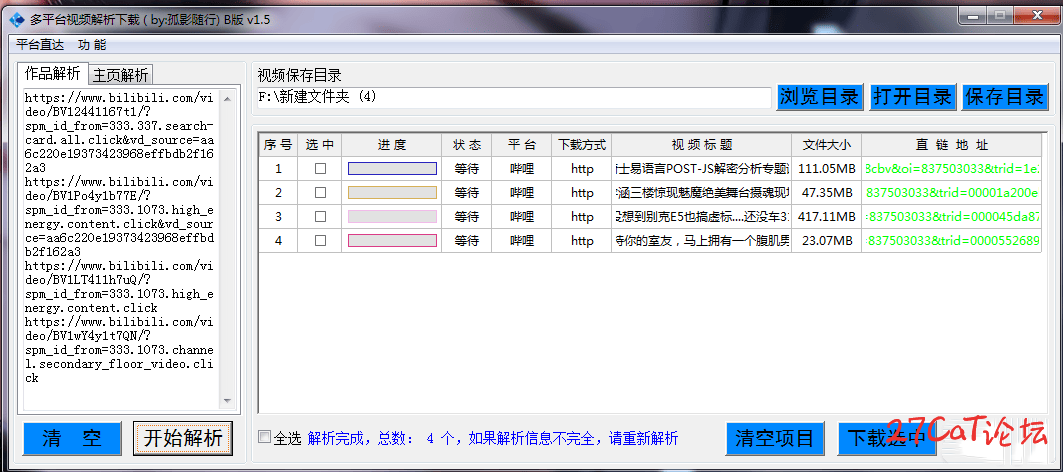
Task: Click the 视频标题 column header
Action: pos(702,145)
